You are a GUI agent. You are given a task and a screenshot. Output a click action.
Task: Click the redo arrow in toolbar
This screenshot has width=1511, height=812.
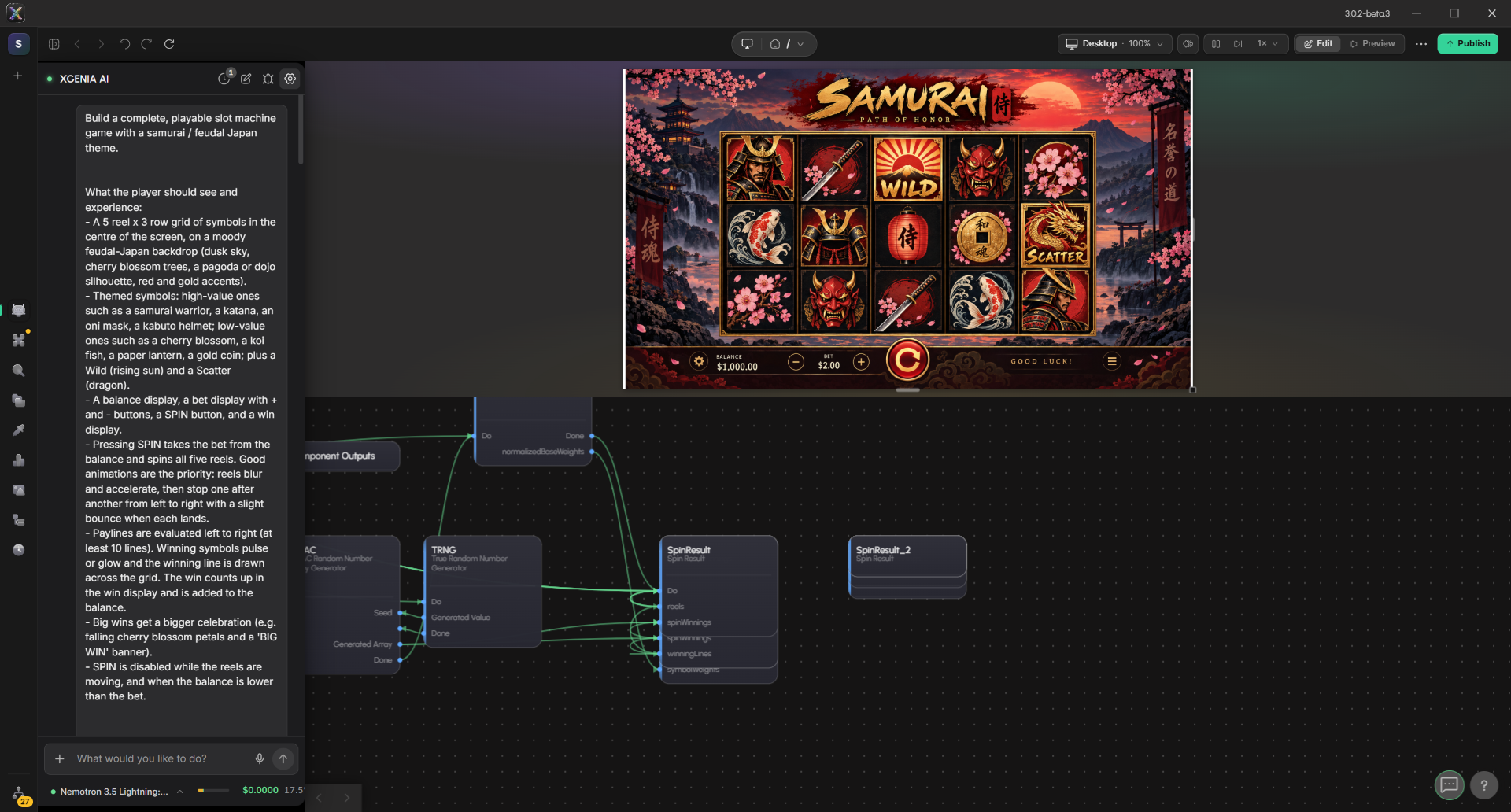146,44
